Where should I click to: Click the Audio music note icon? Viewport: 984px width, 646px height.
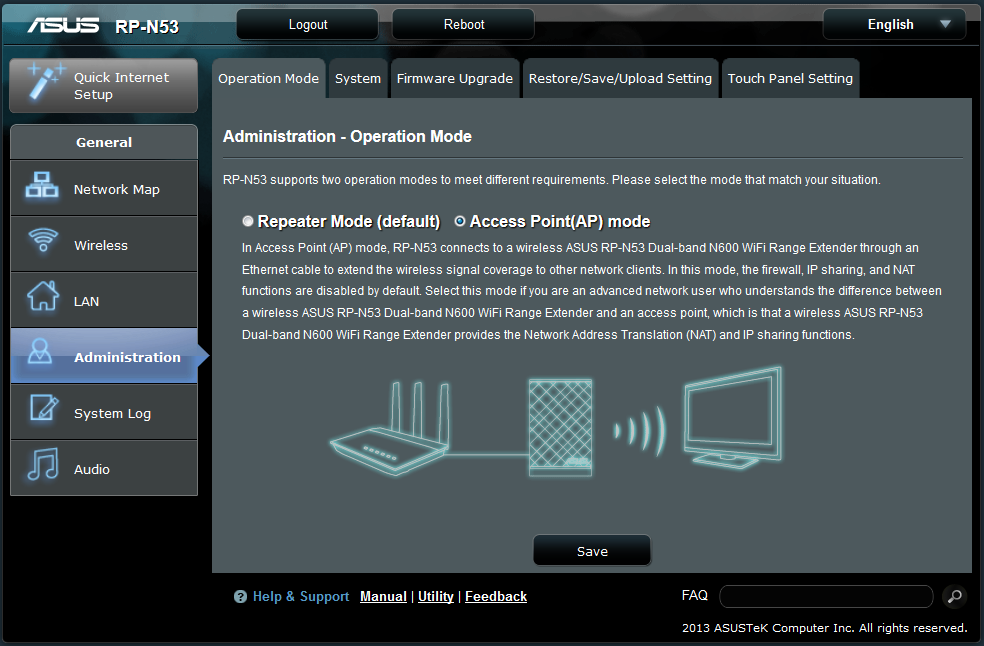click(x=42, y=467)
